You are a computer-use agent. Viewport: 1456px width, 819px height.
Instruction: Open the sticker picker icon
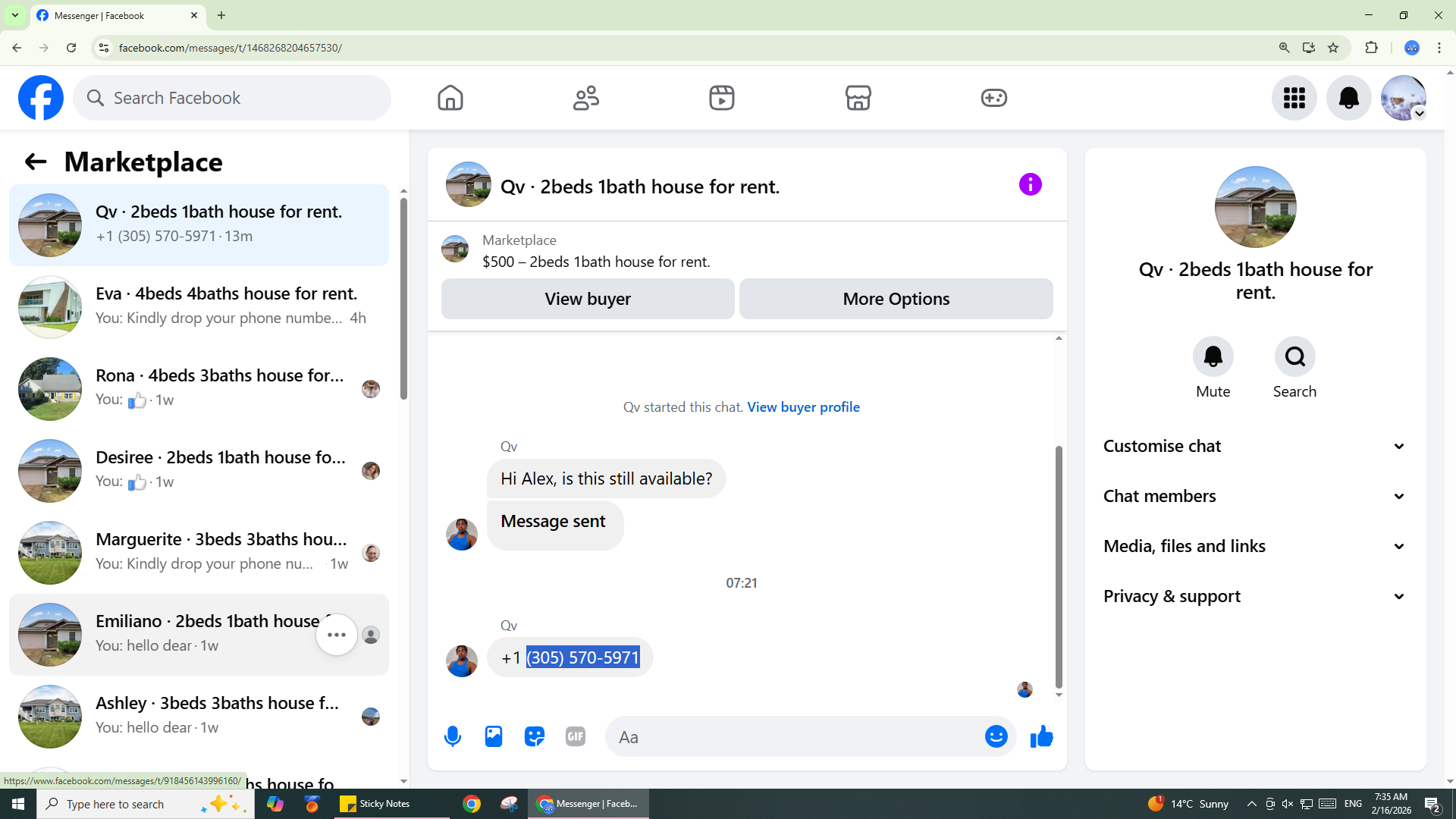pos(535,736)
